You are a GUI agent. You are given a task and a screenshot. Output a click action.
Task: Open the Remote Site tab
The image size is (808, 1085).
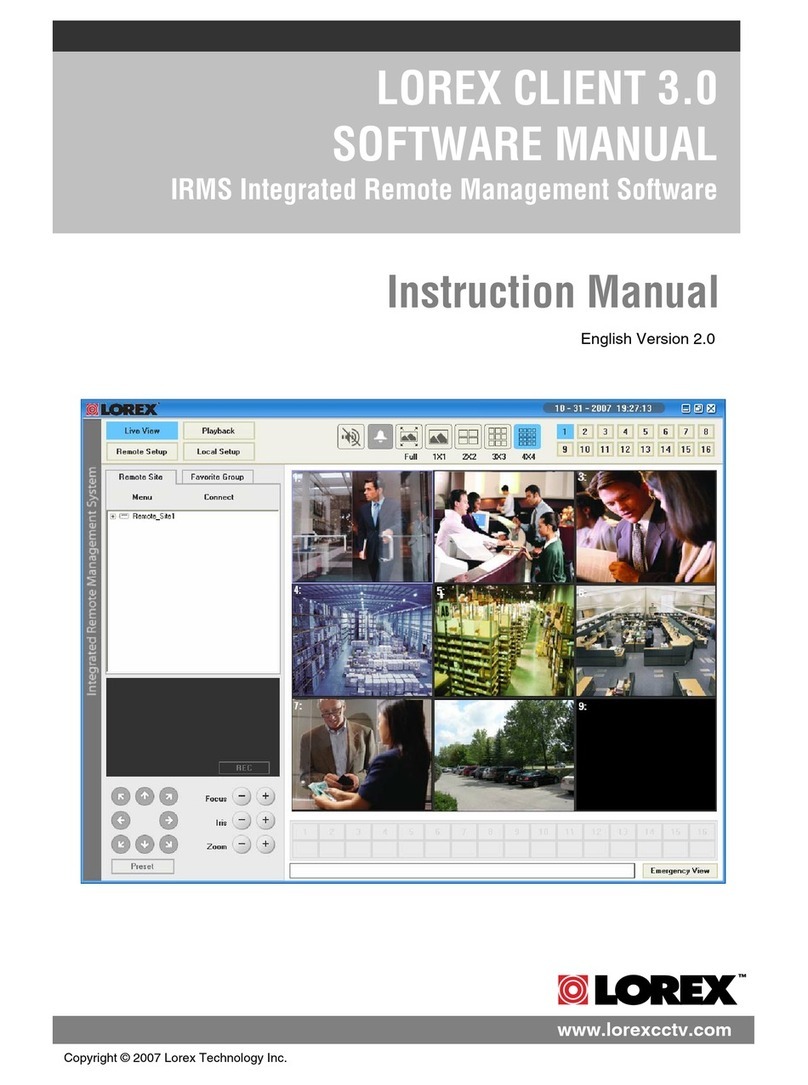[x=140, y=477]
